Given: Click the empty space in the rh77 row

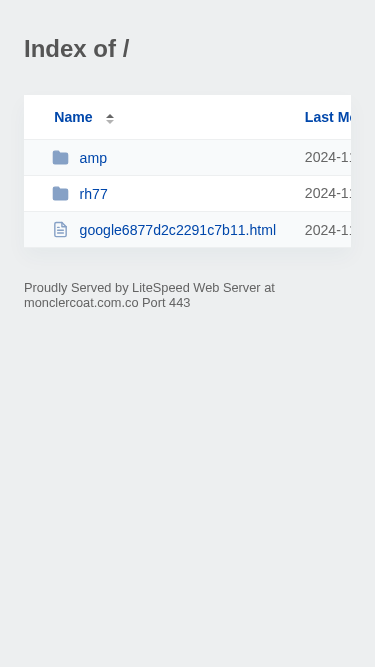Looking at the screenshot, I should (204, 194).
